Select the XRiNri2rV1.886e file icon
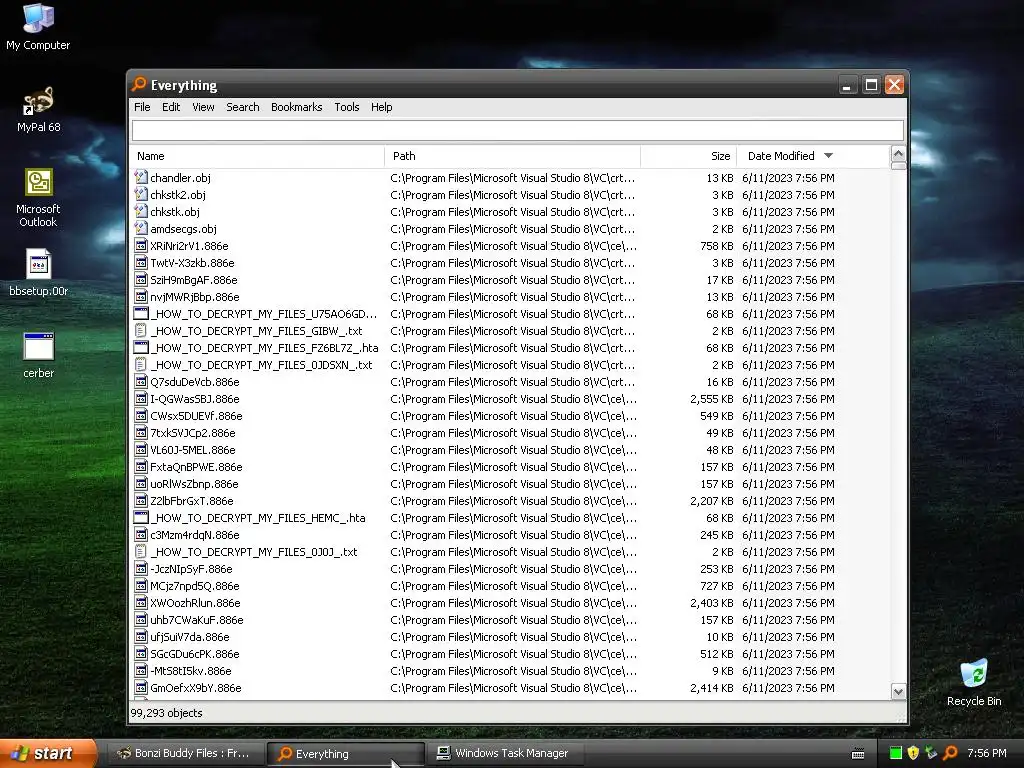Viewport: 1024px width, 768px height. (140, 246)
